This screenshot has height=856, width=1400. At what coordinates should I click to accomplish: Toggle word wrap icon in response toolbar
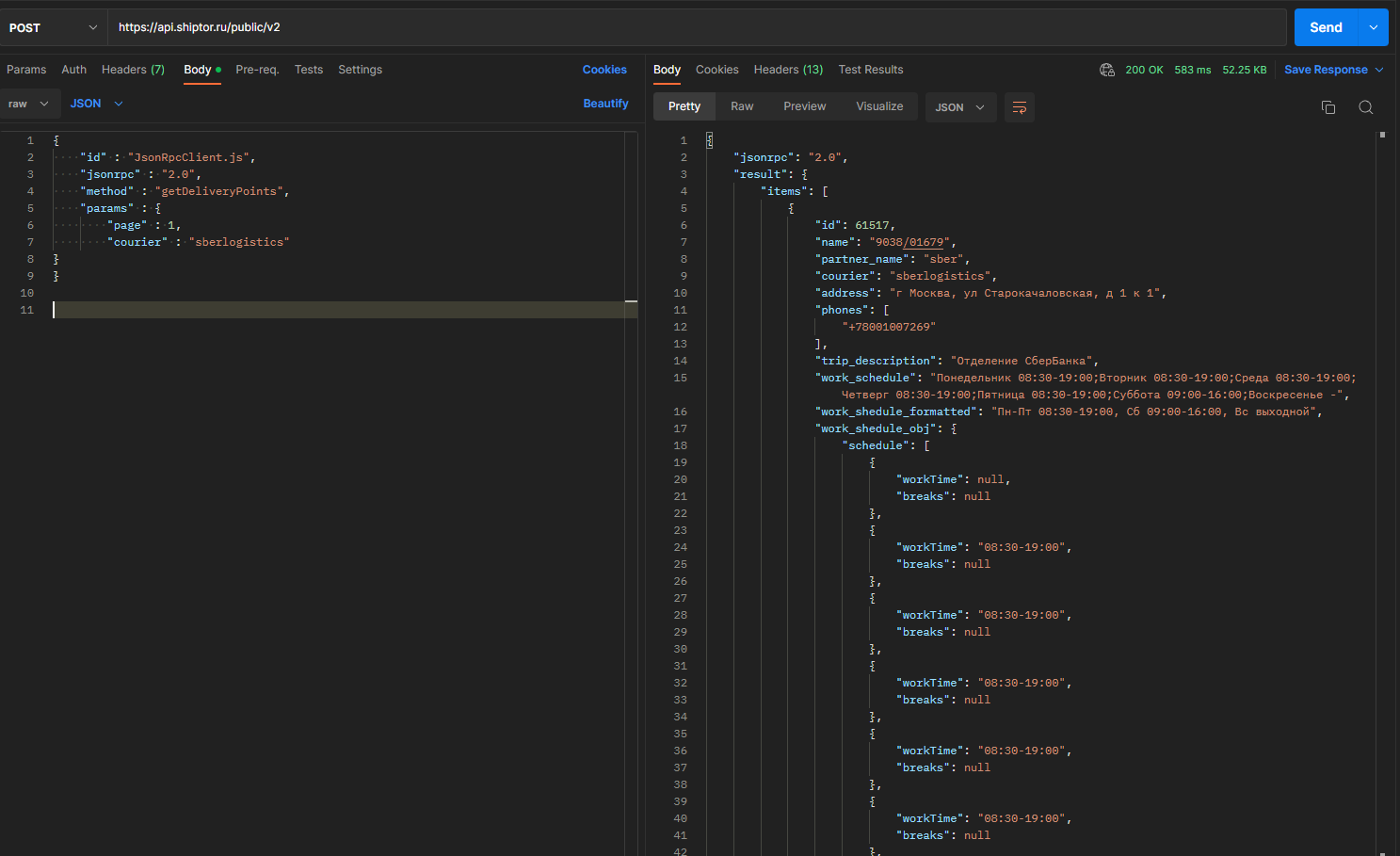pyautogui.click(x=1020, y=107)
